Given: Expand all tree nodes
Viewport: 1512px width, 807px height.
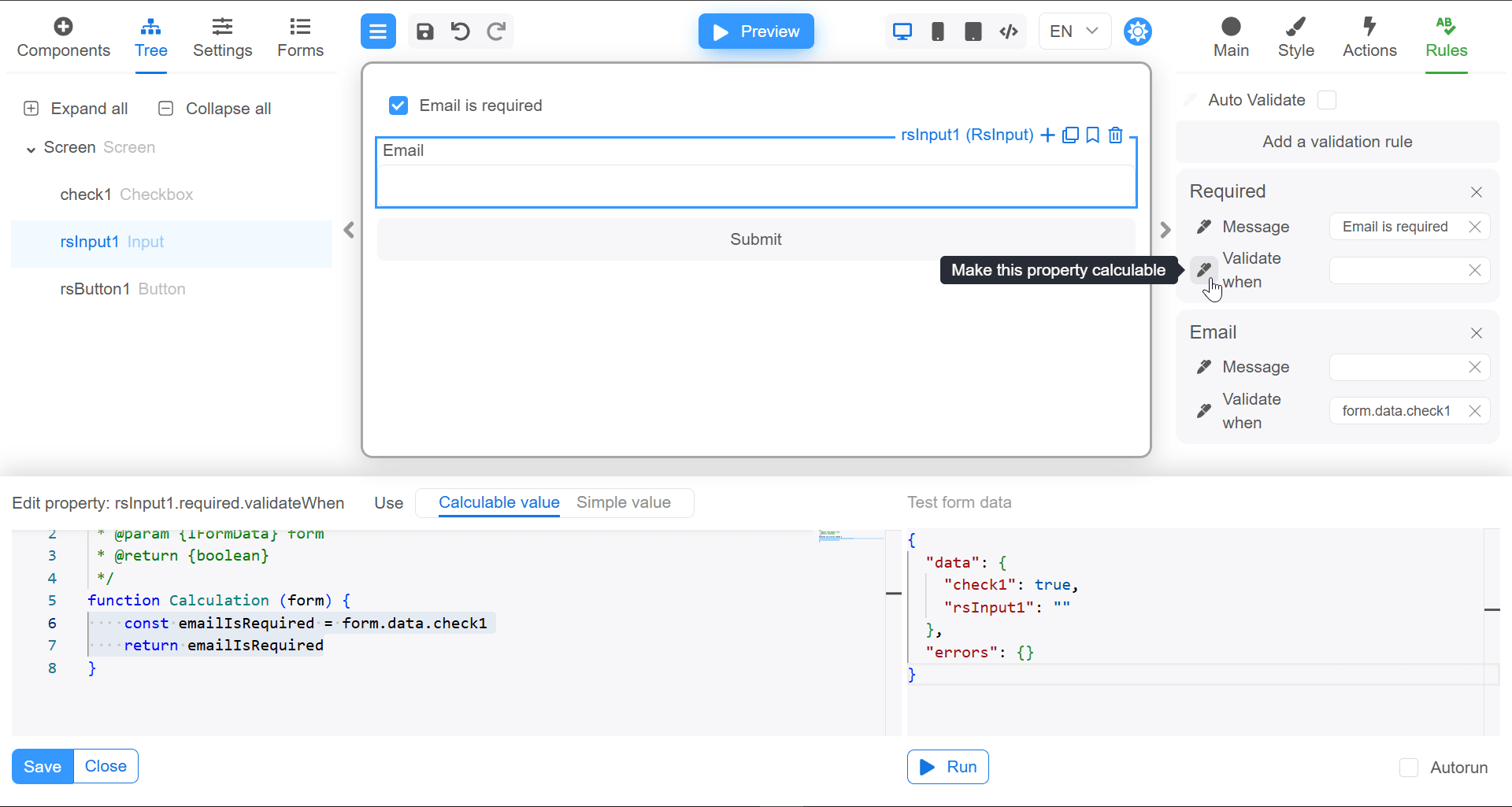Looking at the screenshot, I should click(x=76, y=109).
